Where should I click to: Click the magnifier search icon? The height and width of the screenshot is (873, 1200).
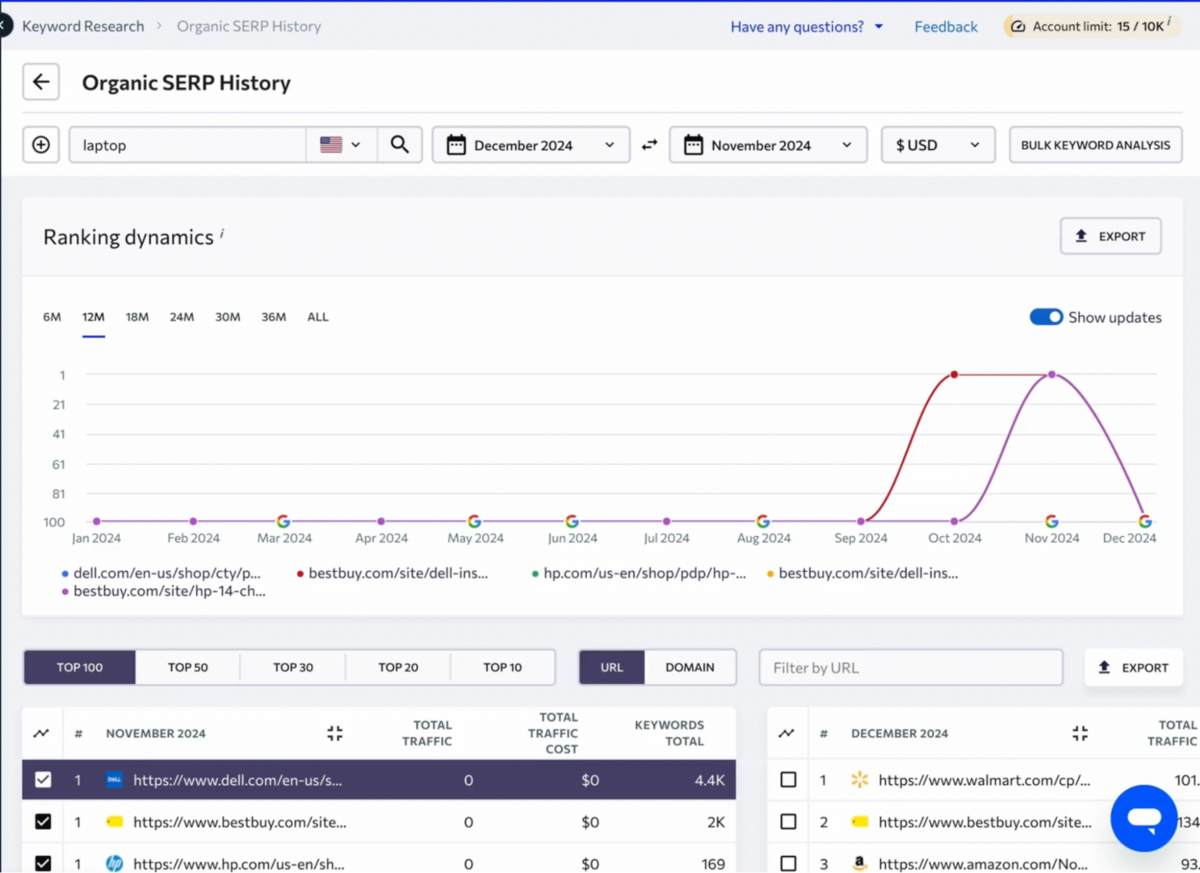click(400, 145)
